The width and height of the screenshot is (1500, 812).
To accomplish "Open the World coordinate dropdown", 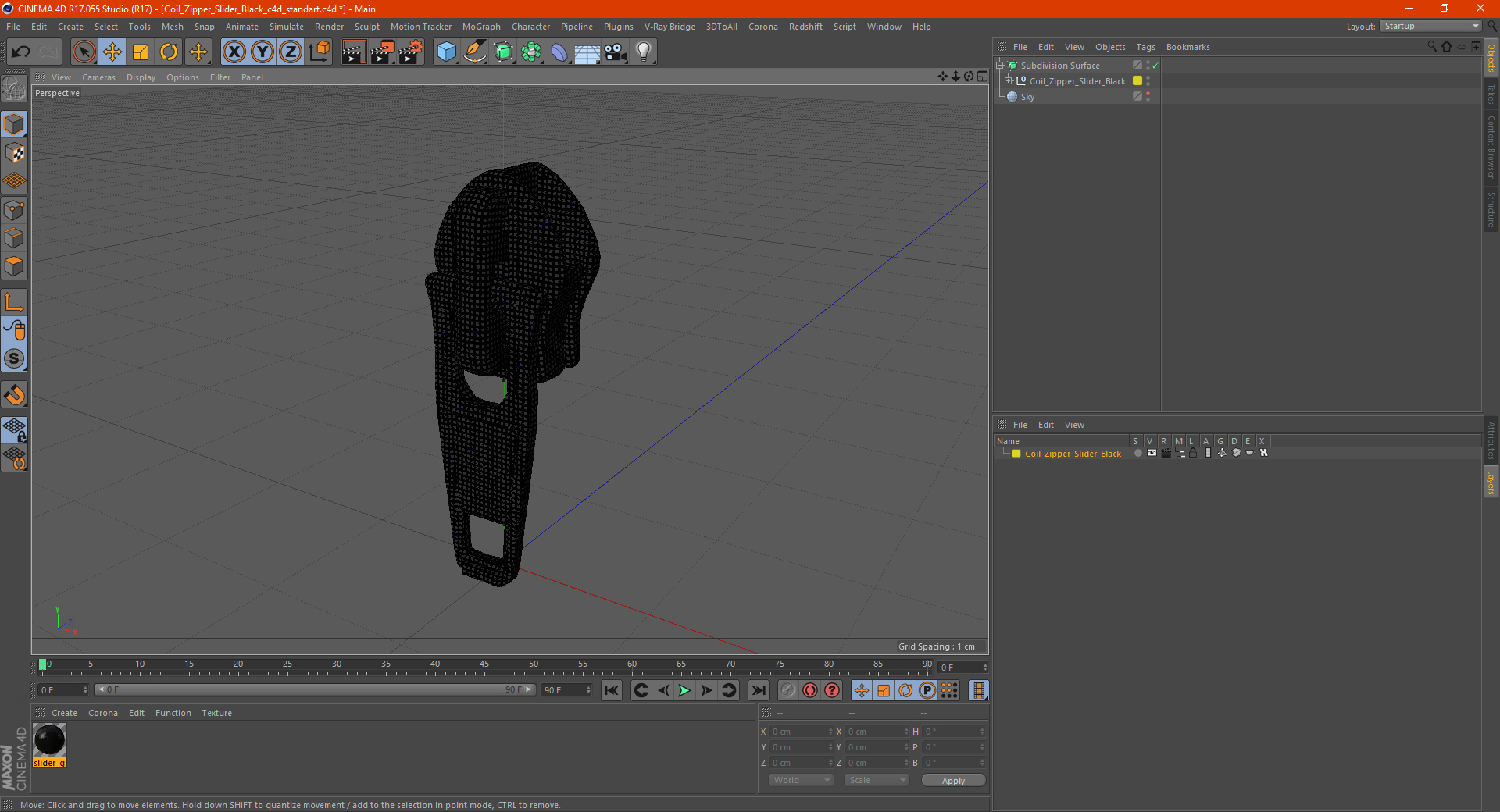I will (x=801, y=780).
